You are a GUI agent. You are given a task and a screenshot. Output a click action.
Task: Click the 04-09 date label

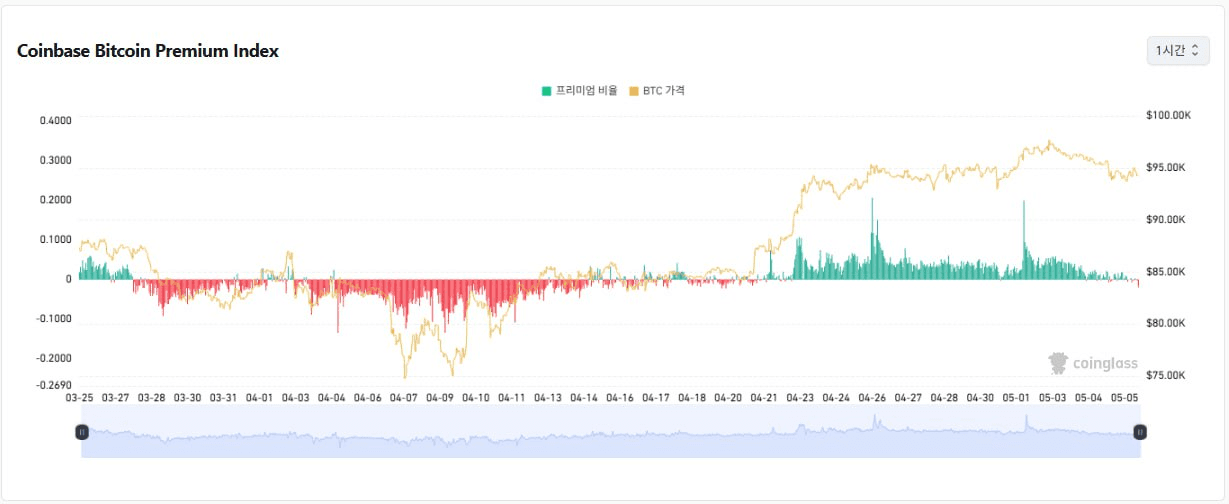[x=440, y=398]
